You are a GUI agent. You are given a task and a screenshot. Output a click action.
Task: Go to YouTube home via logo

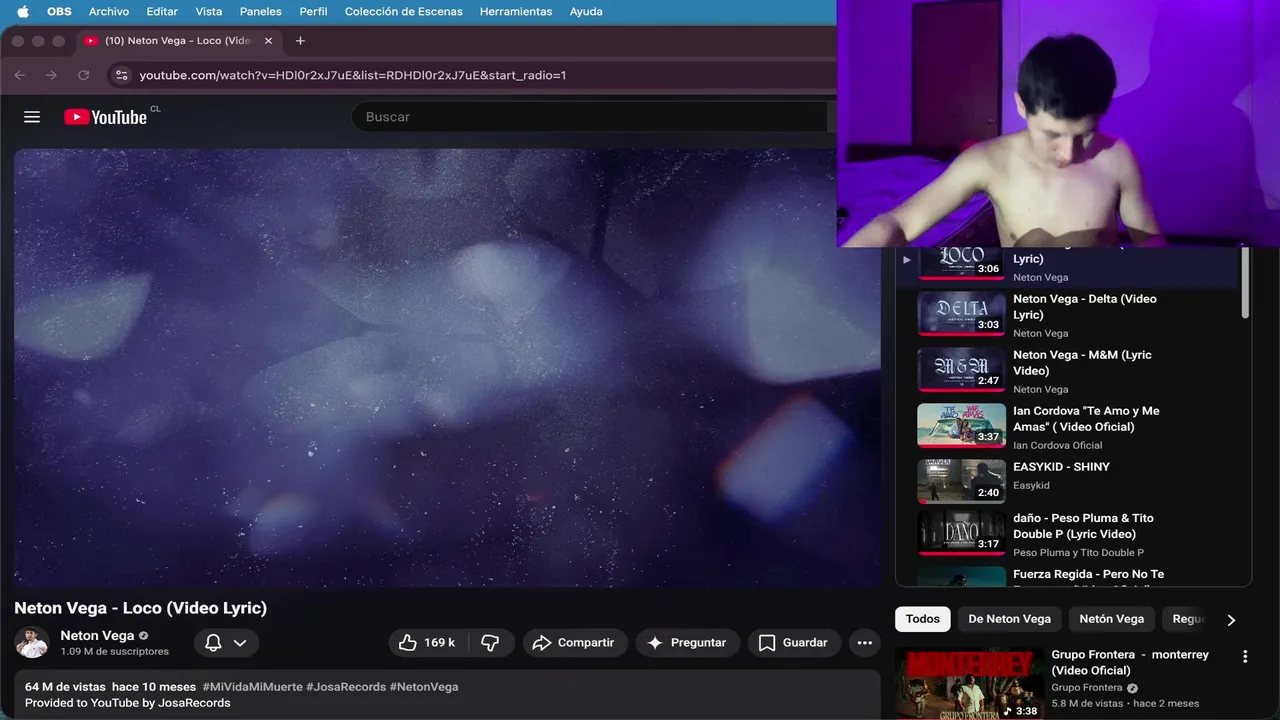click(x=105, y=117)
